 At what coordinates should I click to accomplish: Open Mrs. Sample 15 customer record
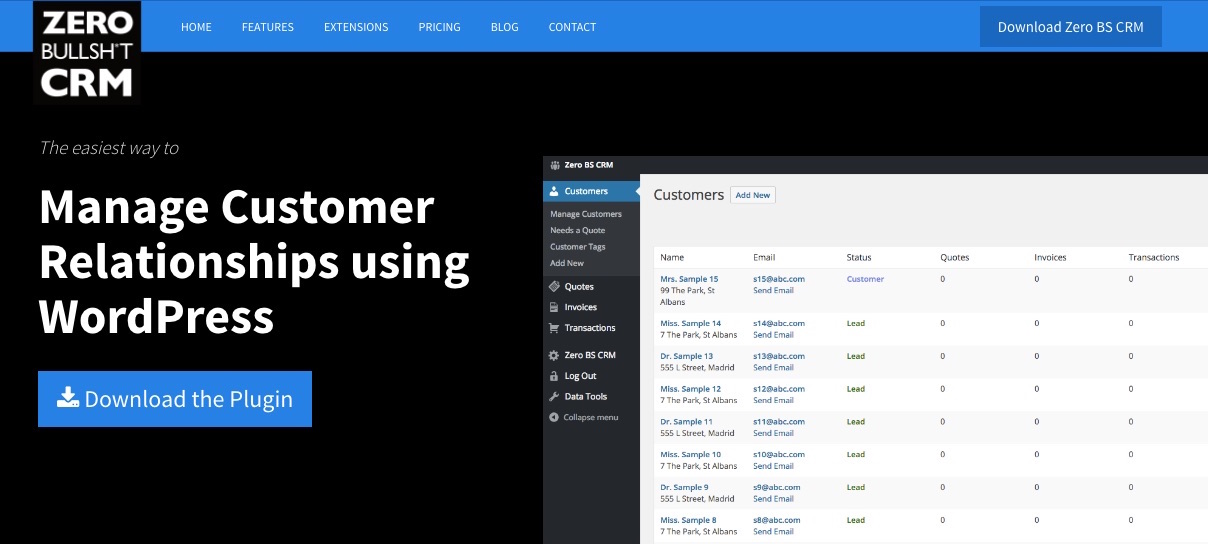click(x=689, y=279)
